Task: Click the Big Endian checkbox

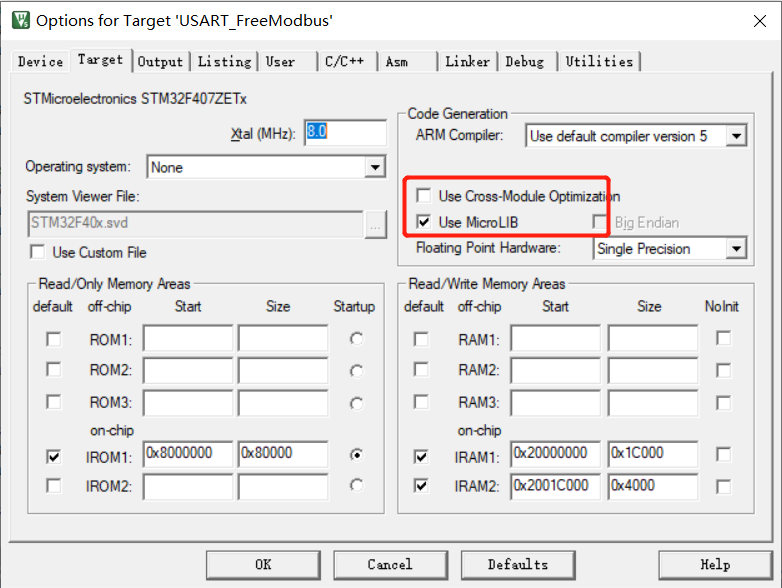Action: click(x=599, y=222)
